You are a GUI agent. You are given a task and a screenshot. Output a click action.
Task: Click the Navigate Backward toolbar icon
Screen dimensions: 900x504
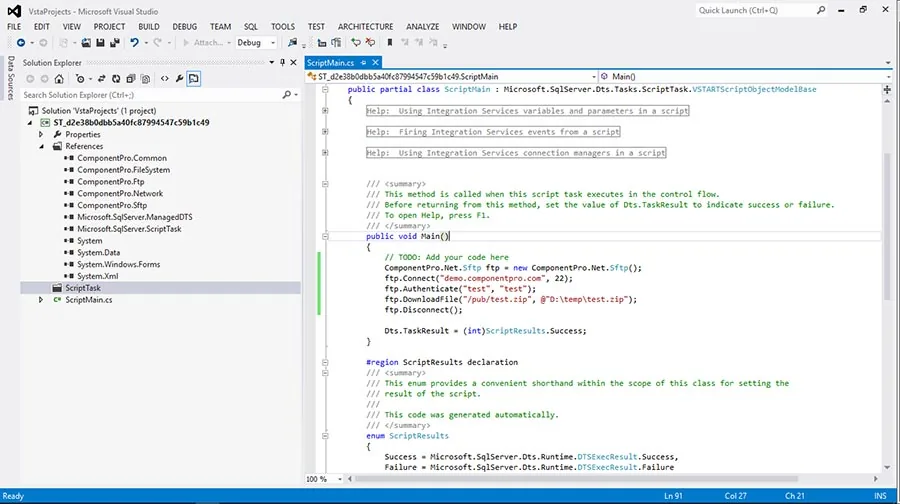tap(21, 42)
